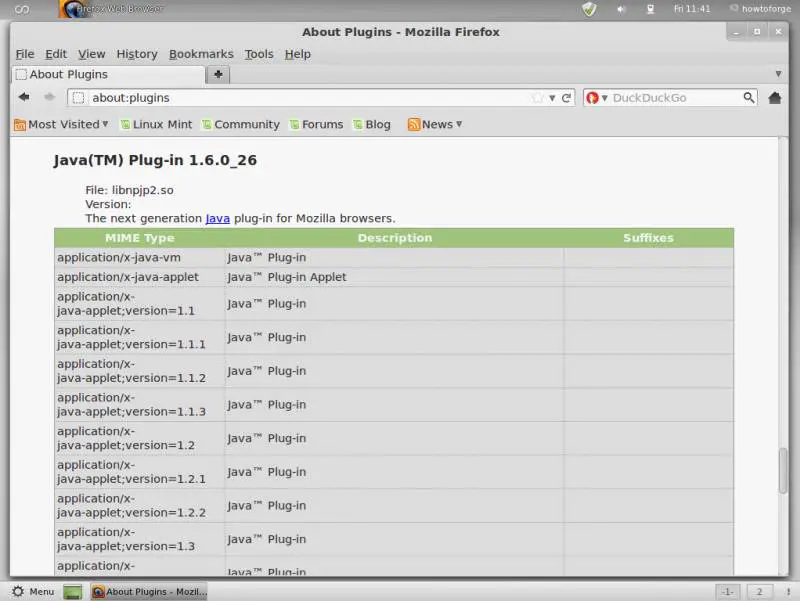Click the application/x-java-applet cell

140,277
